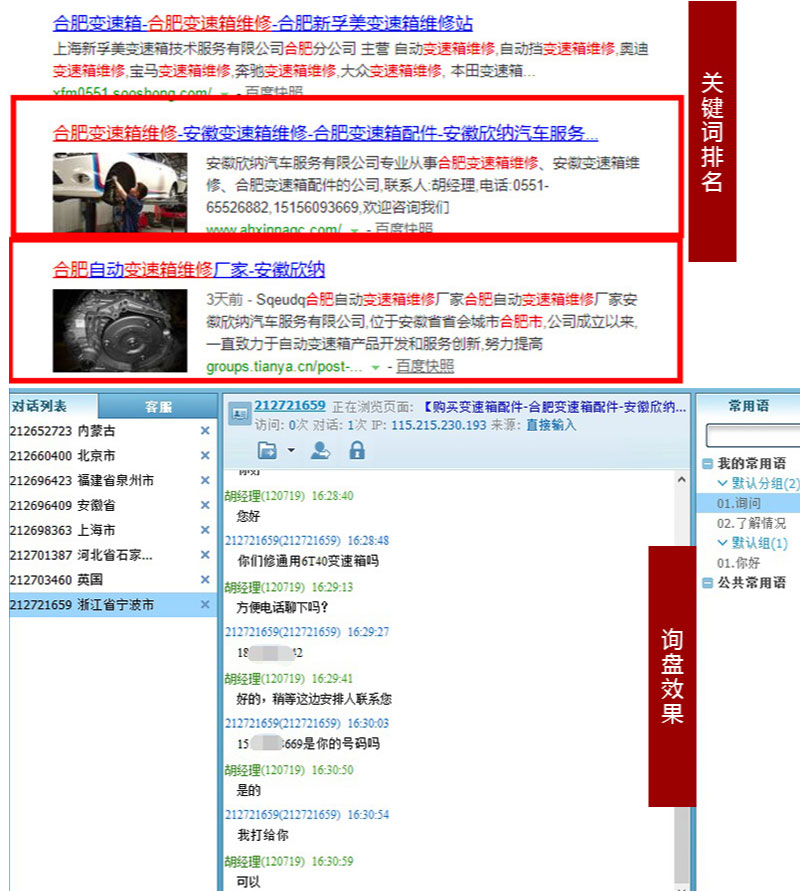Click the padlock icon in chat toolbar

pos(357,451)
